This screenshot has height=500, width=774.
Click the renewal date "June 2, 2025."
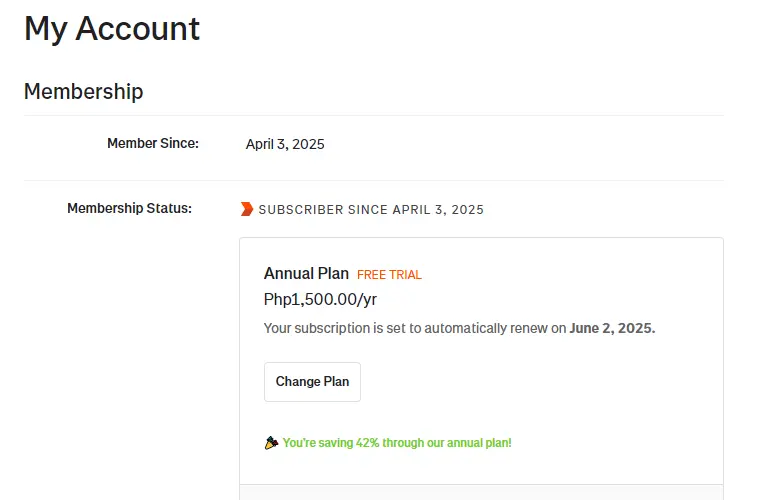pyautogui.click(x=612, y=328)
